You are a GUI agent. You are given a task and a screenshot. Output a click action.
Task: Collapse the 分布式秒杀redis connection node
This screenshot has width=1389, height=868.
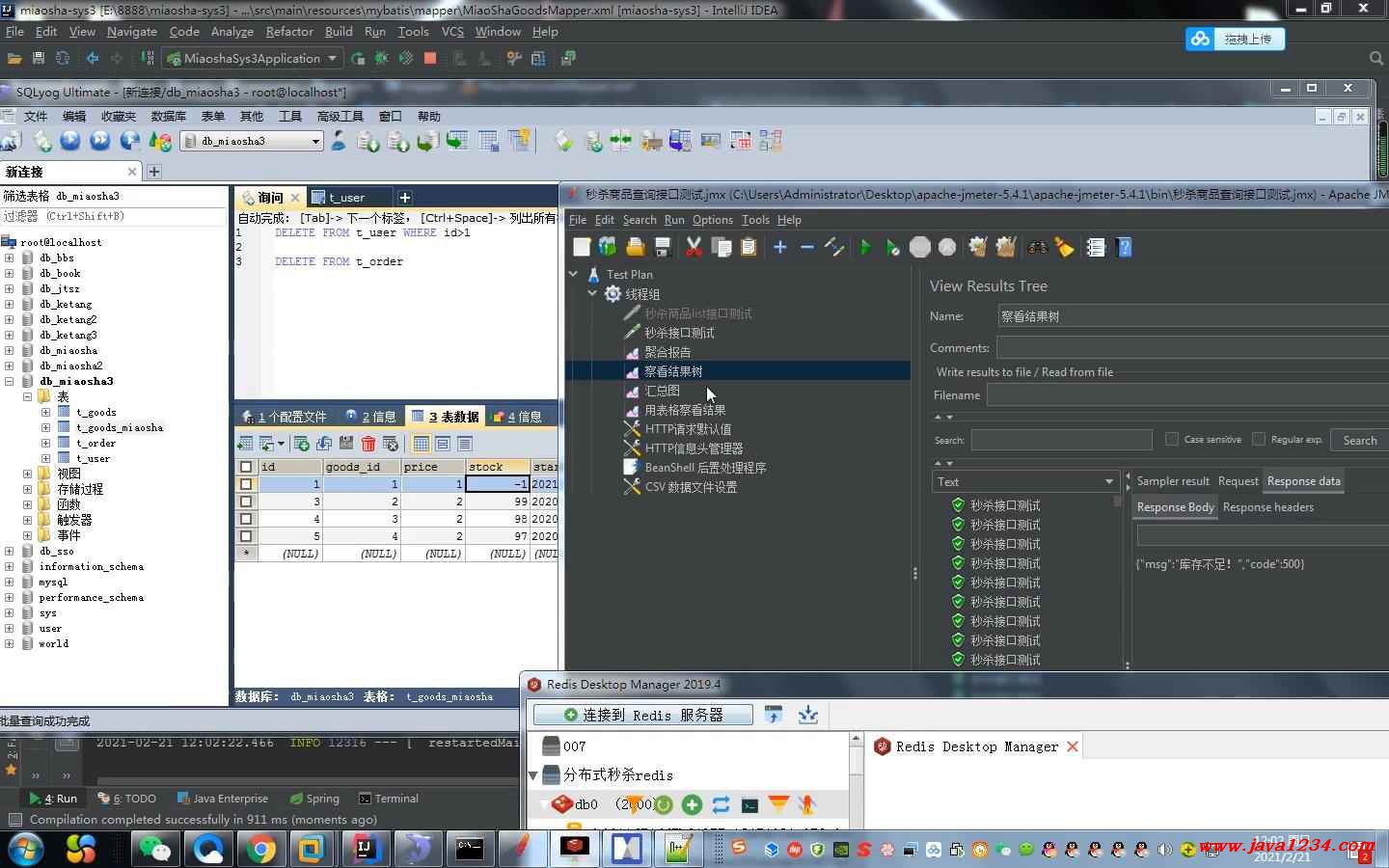533,775
